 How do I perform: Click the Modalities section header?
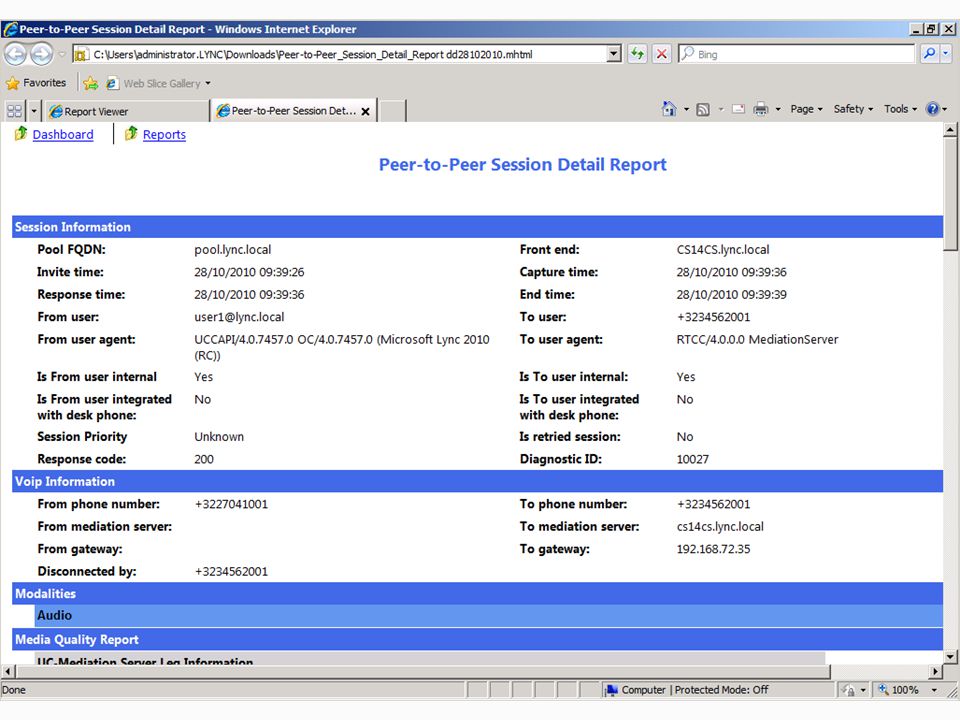pos(478,593)
